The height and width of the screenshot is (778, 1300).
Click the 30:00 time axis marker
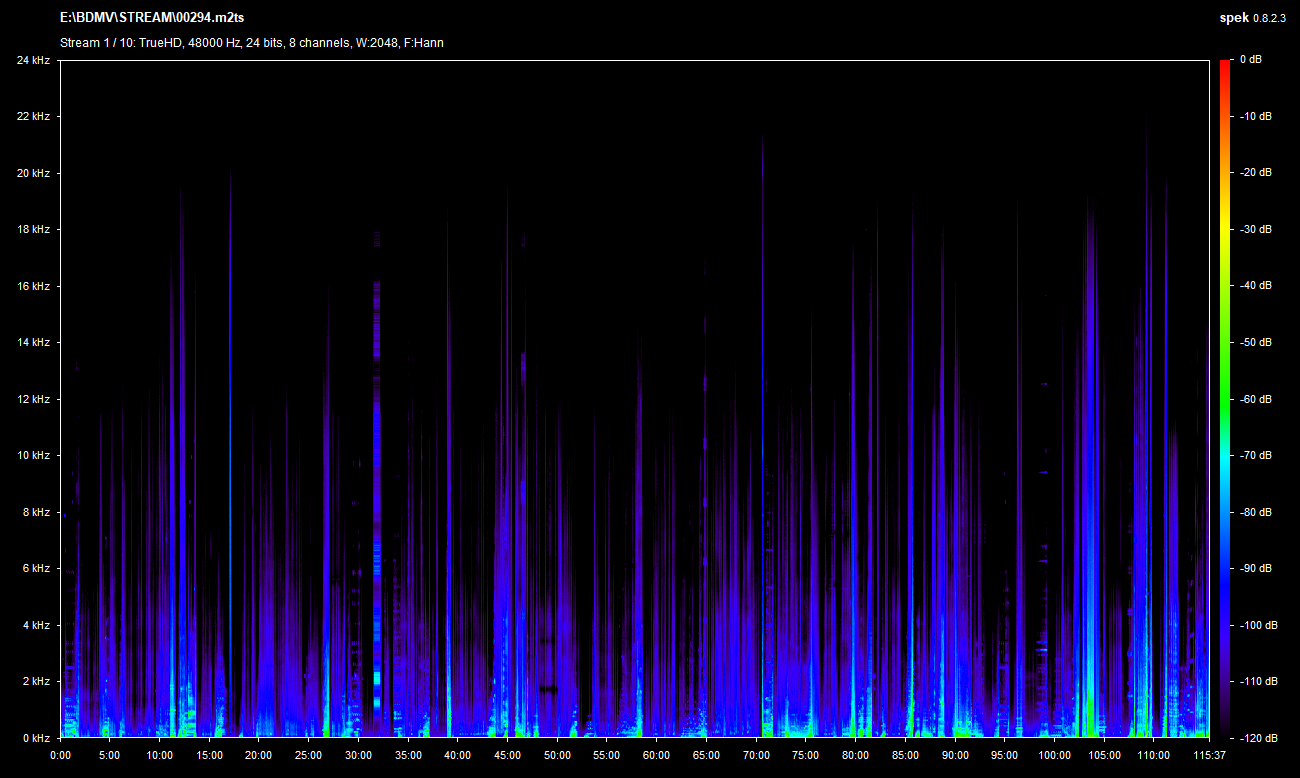pos(358,755)
